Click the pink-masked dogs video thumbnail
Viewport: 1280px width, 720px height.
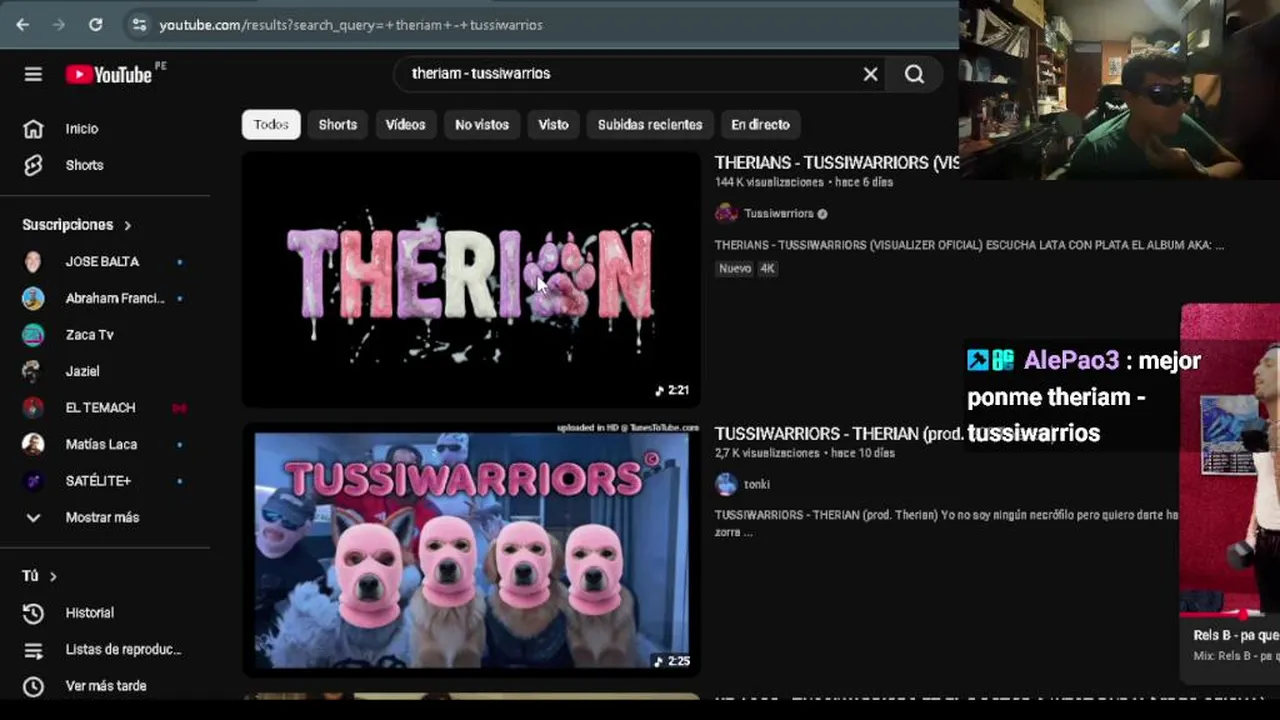tap(471, 550)
